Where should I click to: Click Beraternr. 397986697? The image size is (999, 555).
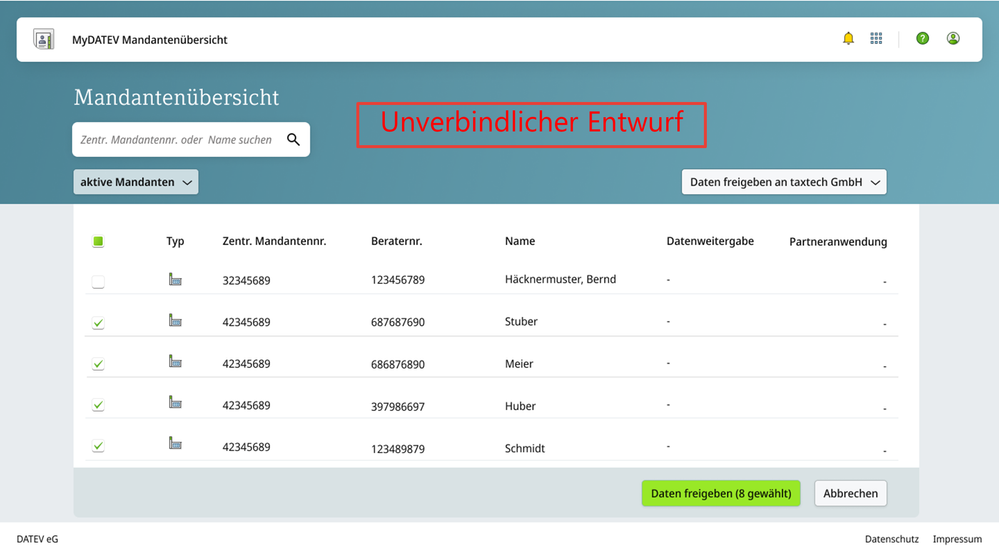coord(398,407)
